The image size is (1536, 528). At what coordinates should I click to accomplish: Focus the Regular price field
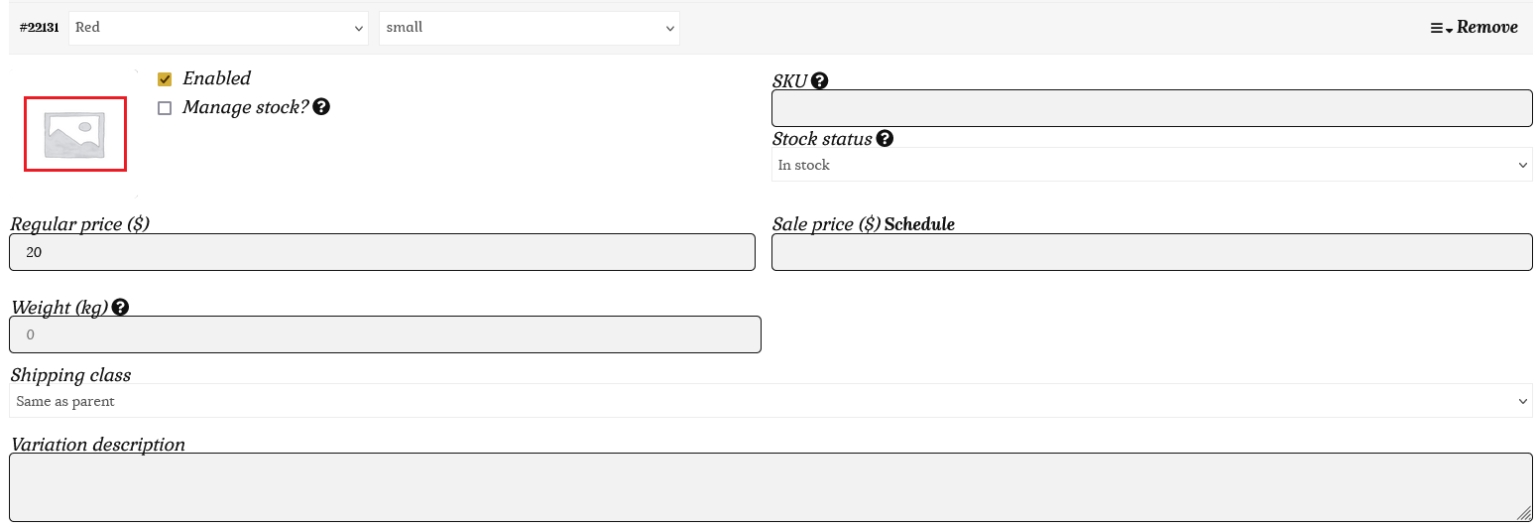click(x=382, y=252)
